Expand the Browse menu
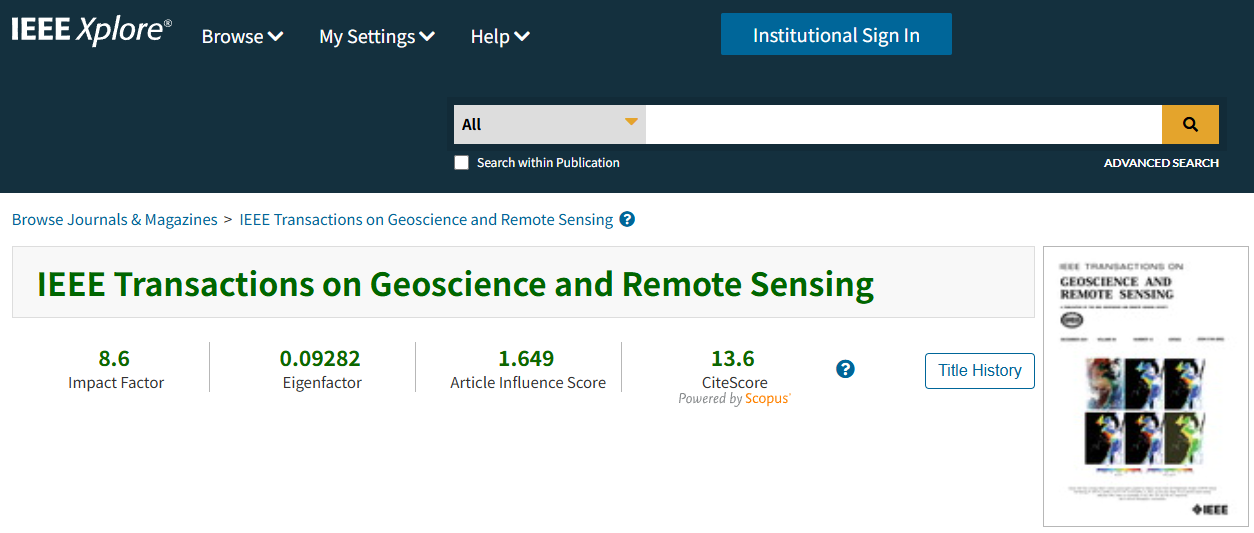The width and height of the screenshot is (1254, 533). 242,37
